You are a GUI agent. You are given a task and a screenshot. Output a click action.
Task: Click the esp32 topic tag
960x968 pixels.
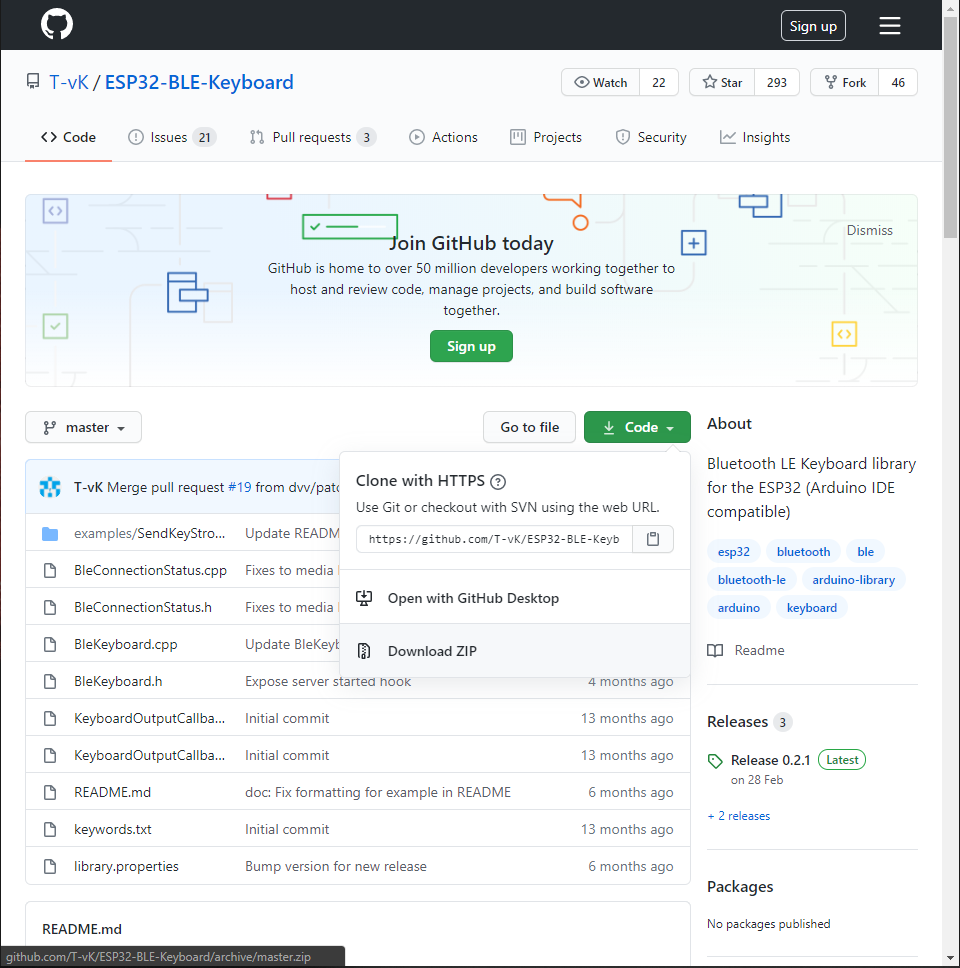(733, 552)
